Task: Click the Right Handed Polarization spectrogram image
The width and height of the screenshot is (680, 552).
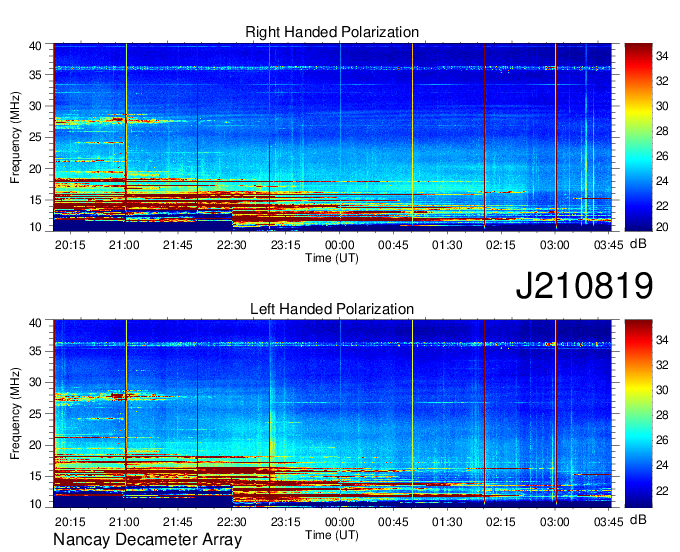Action: coord(332,137)
